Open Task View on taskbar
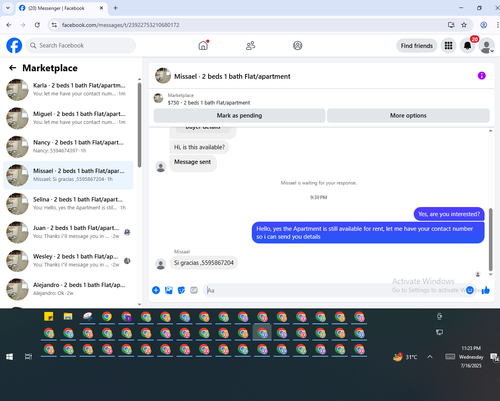This screenshot has width=500, height=401. pos(28,357)
